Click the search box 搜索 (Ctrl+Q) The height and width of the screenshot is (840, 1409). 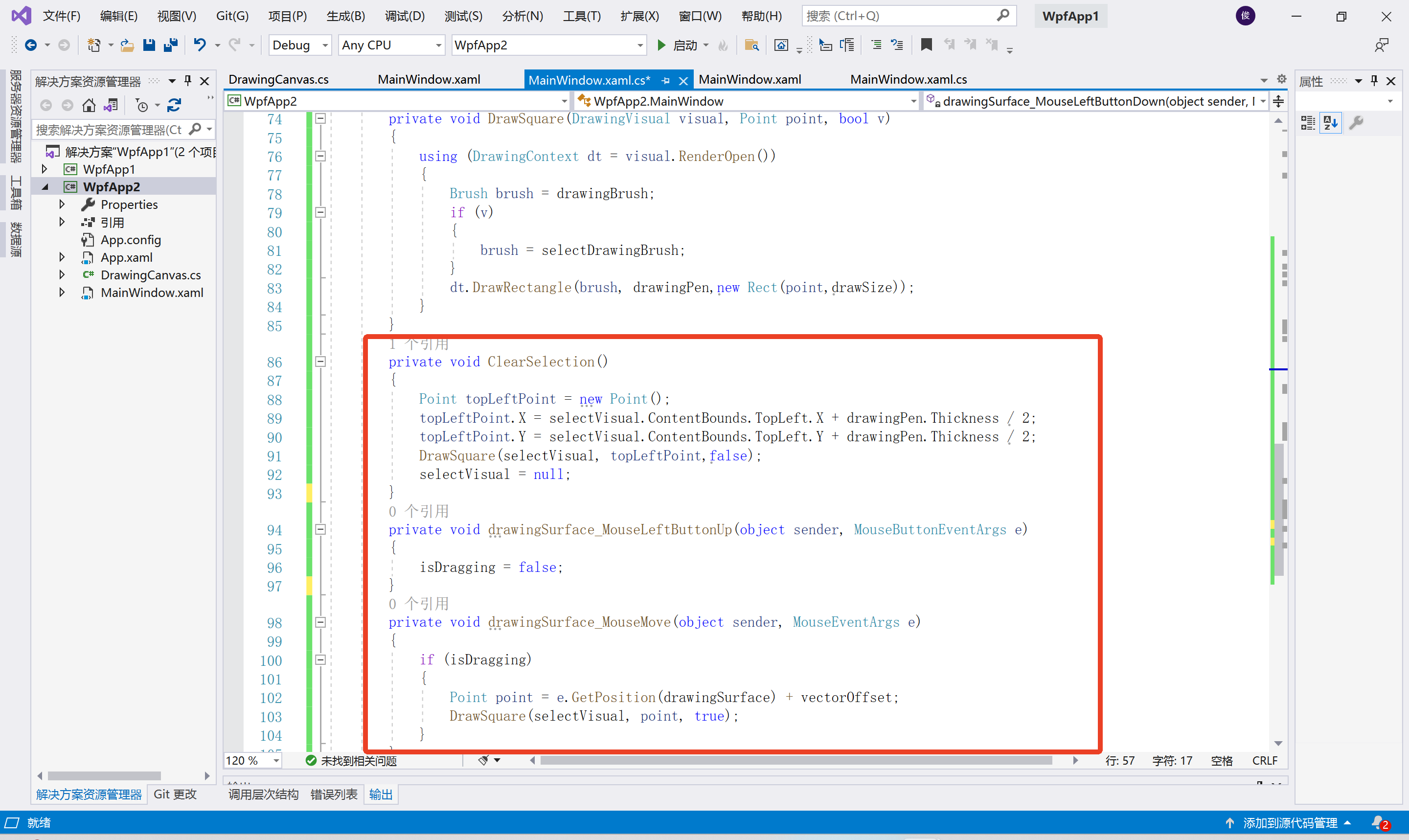tap(900, 16)
